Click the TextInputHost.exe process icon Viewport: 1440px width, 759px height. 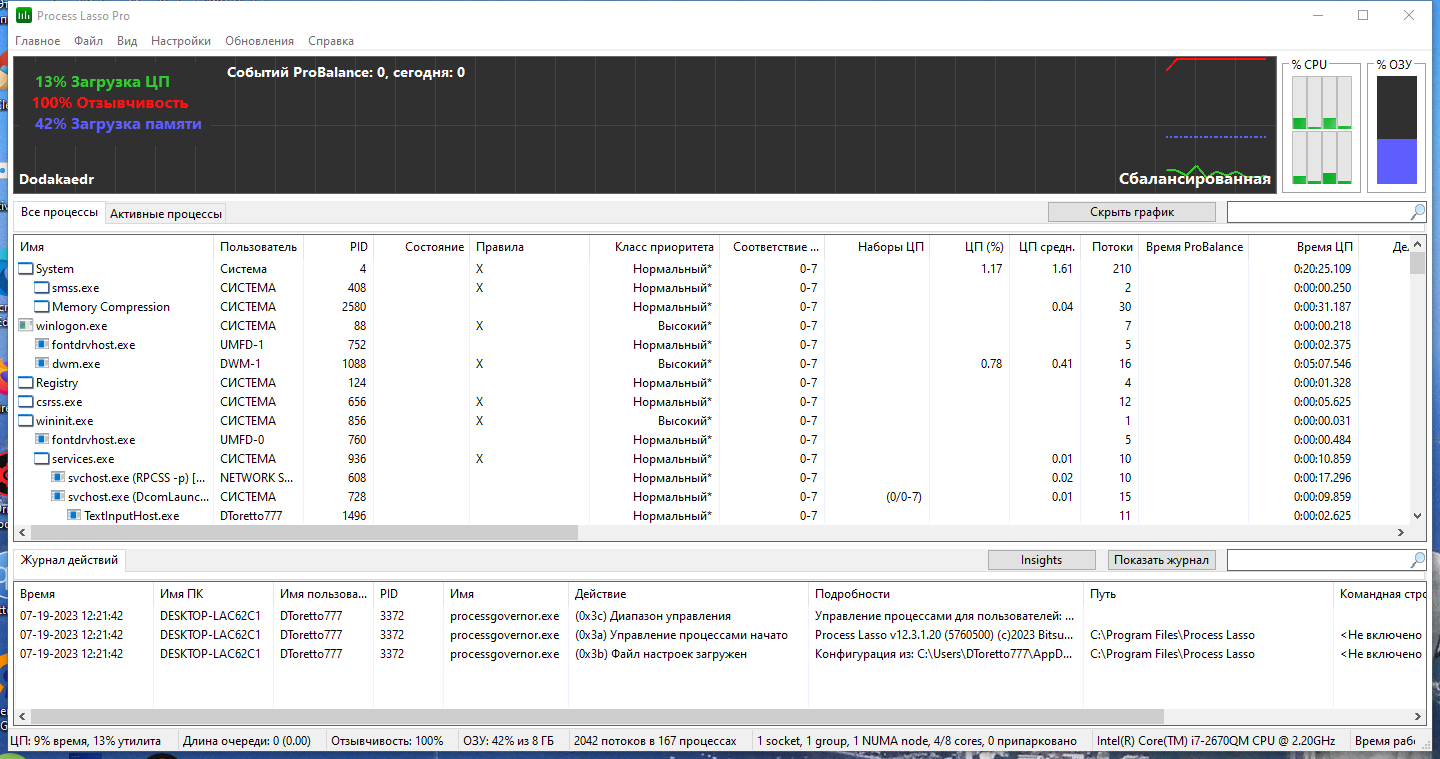(74, 516)
